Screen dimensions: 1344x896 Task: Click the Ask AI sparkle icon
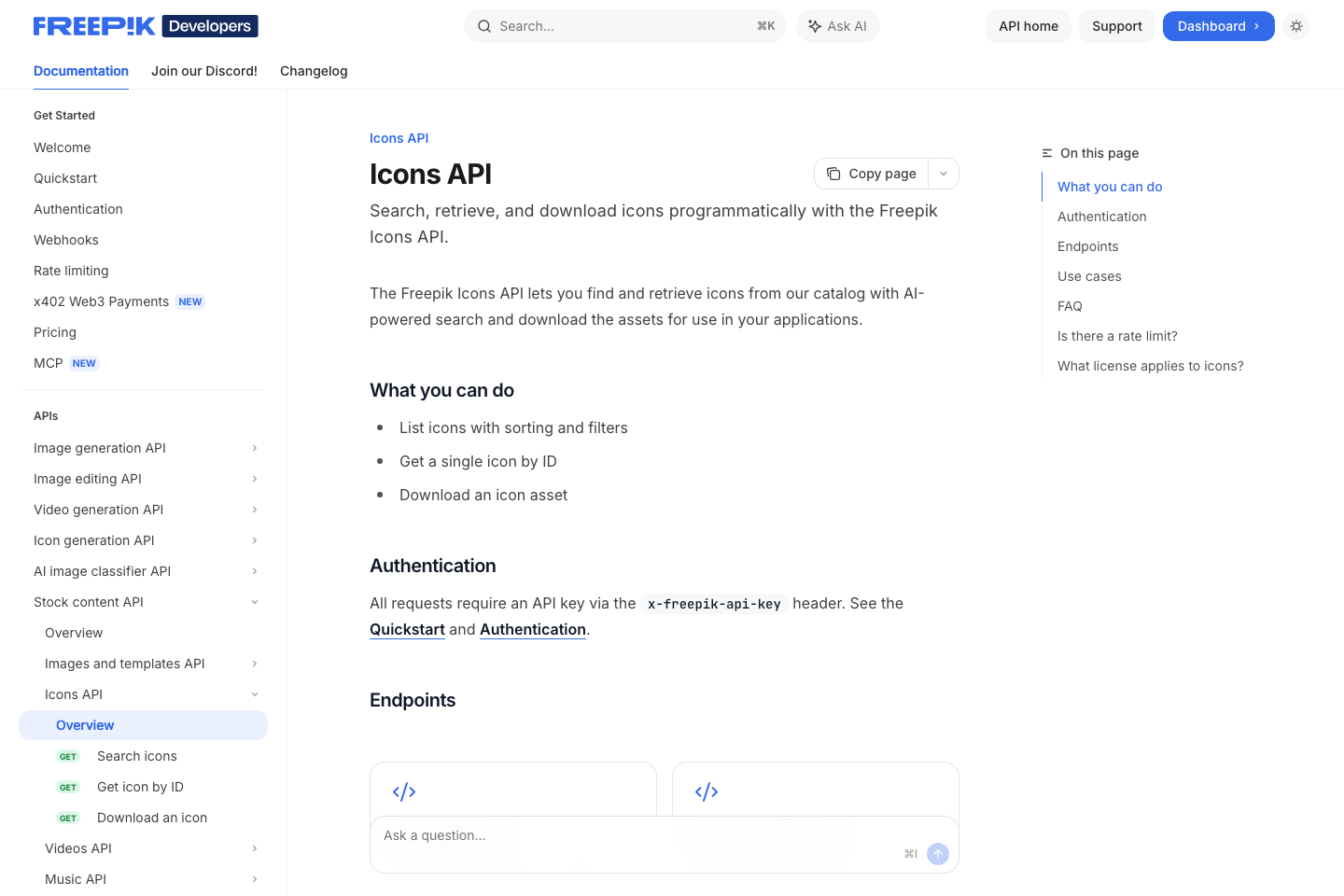tap(815, 26)
